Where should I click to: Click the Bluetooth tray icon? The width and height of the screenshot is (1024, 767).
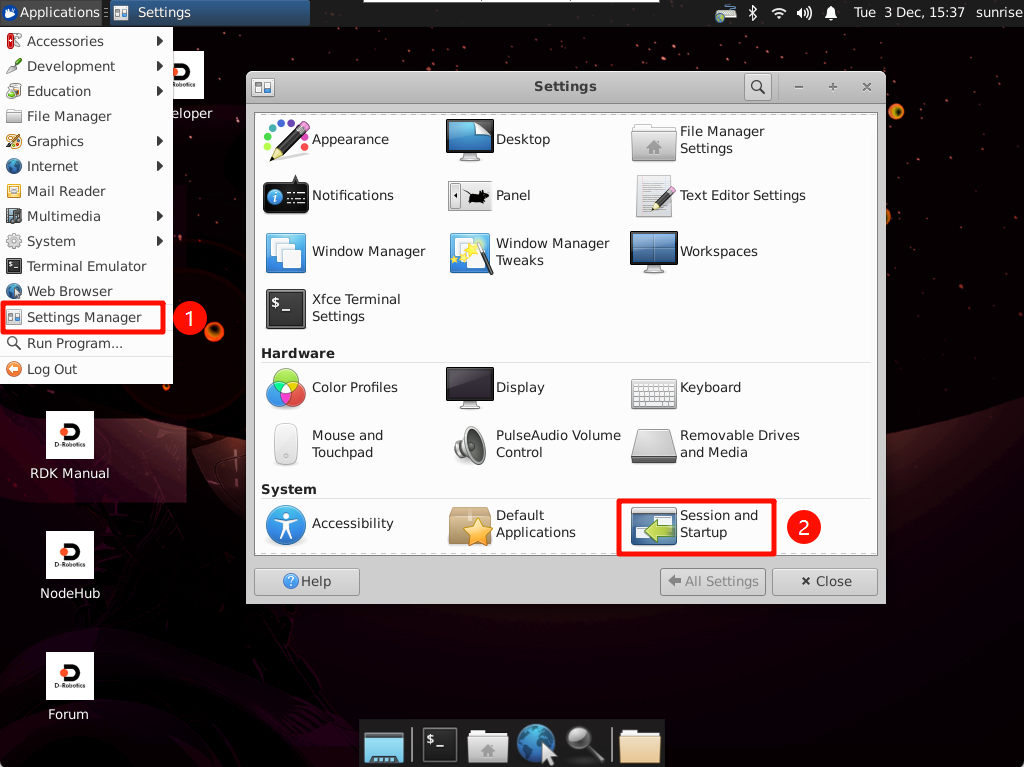coord(752,12)
